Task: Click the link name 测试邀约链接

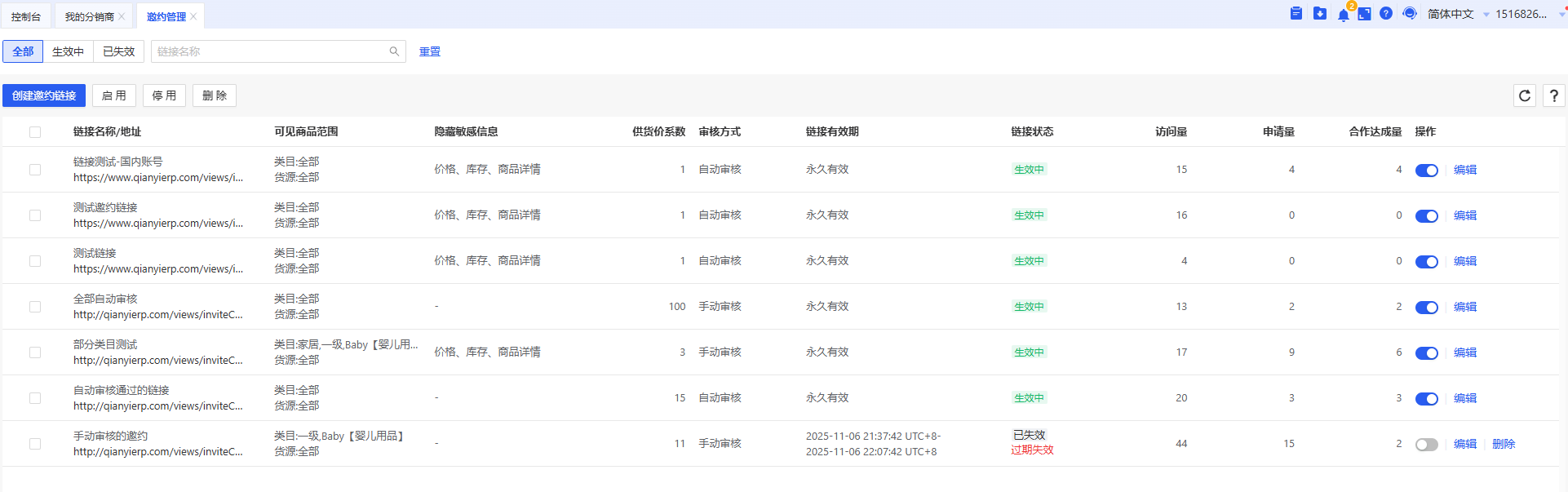Action: pos(105,207)
